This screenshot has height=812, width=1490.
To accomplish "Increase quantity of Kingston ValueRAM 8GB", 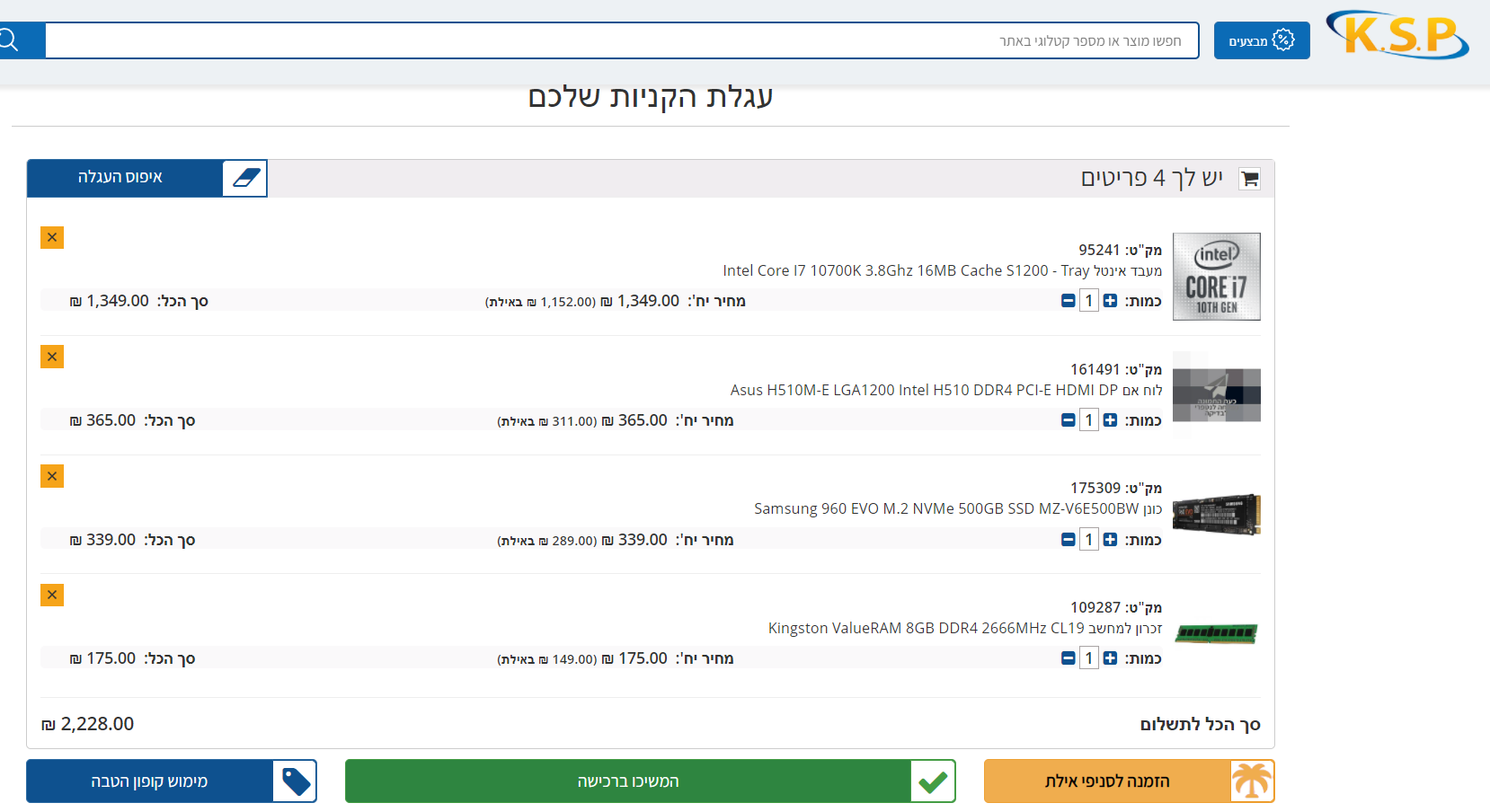I will pos(1110,658).
